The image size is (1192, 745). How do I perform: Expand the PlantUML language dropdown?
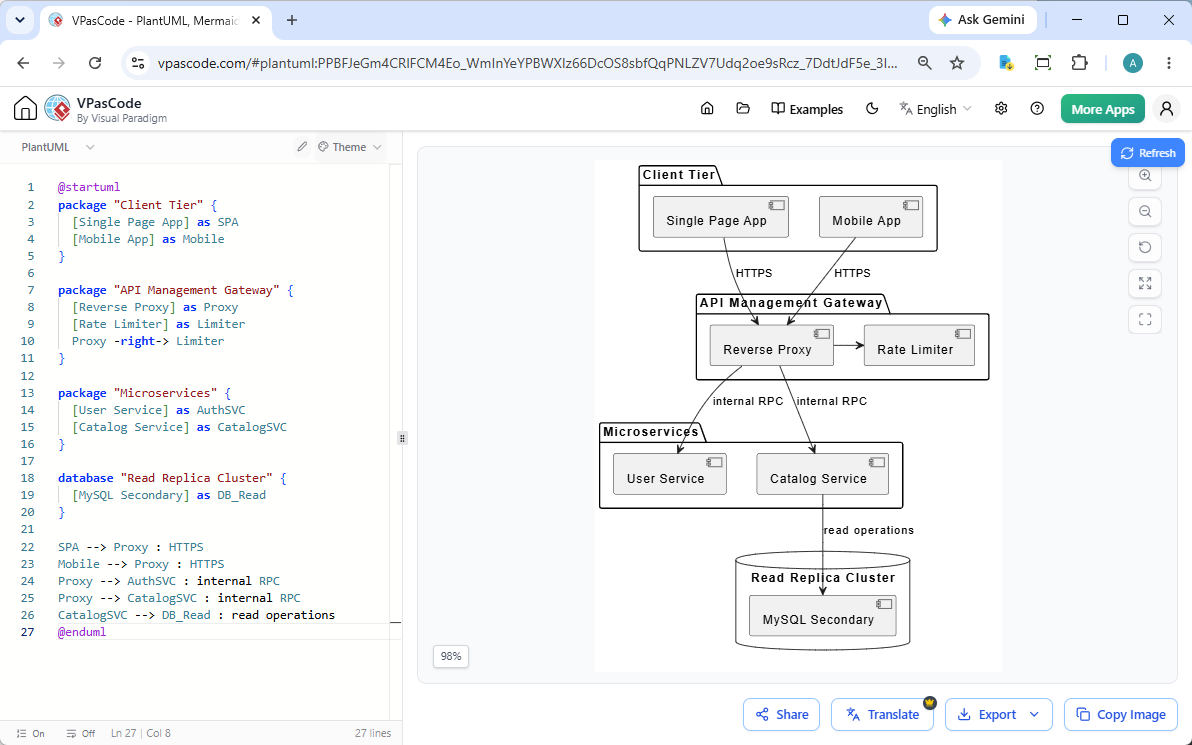(x=58, y=147)
